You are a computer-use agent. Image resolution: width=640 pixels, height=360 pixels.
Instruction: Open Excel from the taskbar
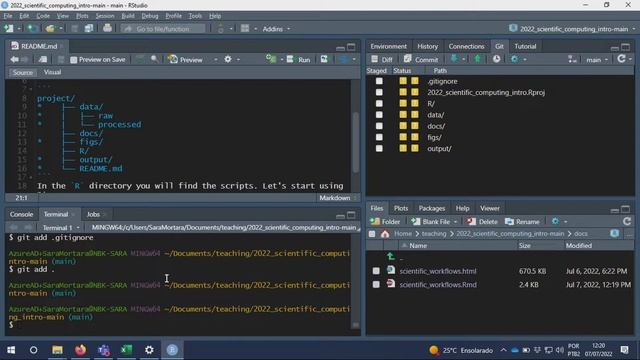[x=127, y=350]
